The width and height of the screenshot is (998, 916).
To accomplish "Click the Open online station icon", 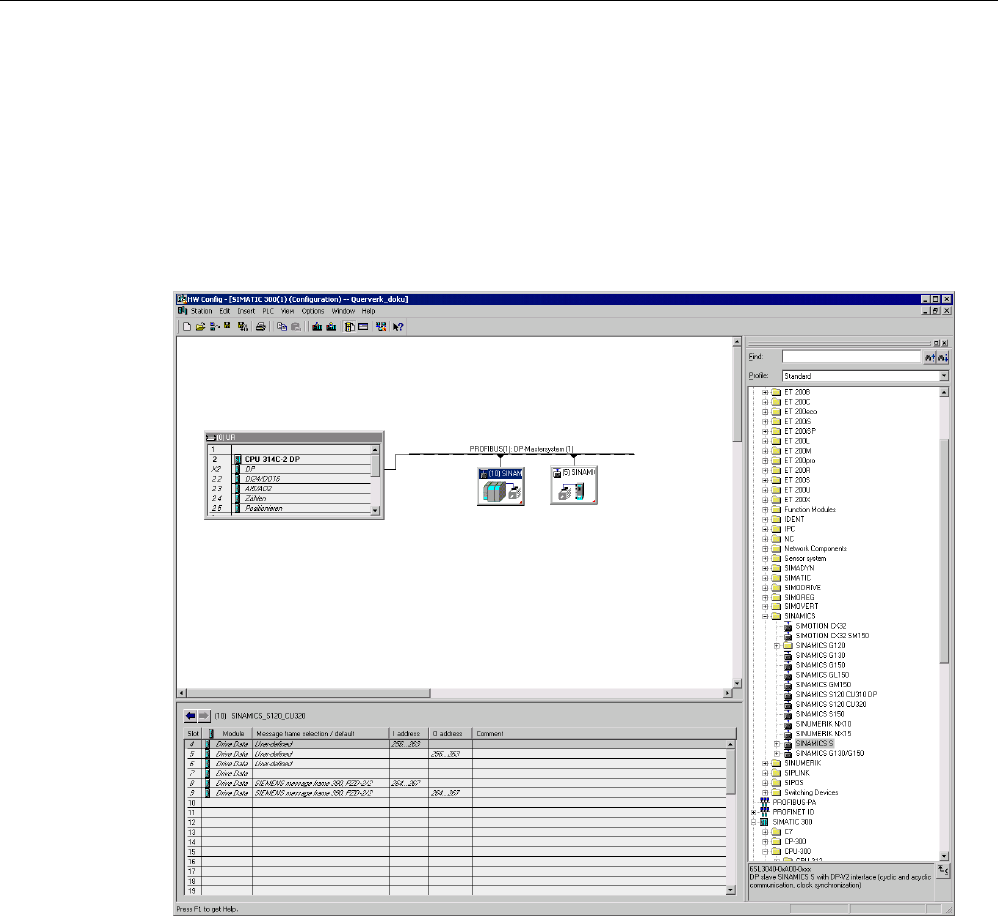I will [x=214, y=327].
